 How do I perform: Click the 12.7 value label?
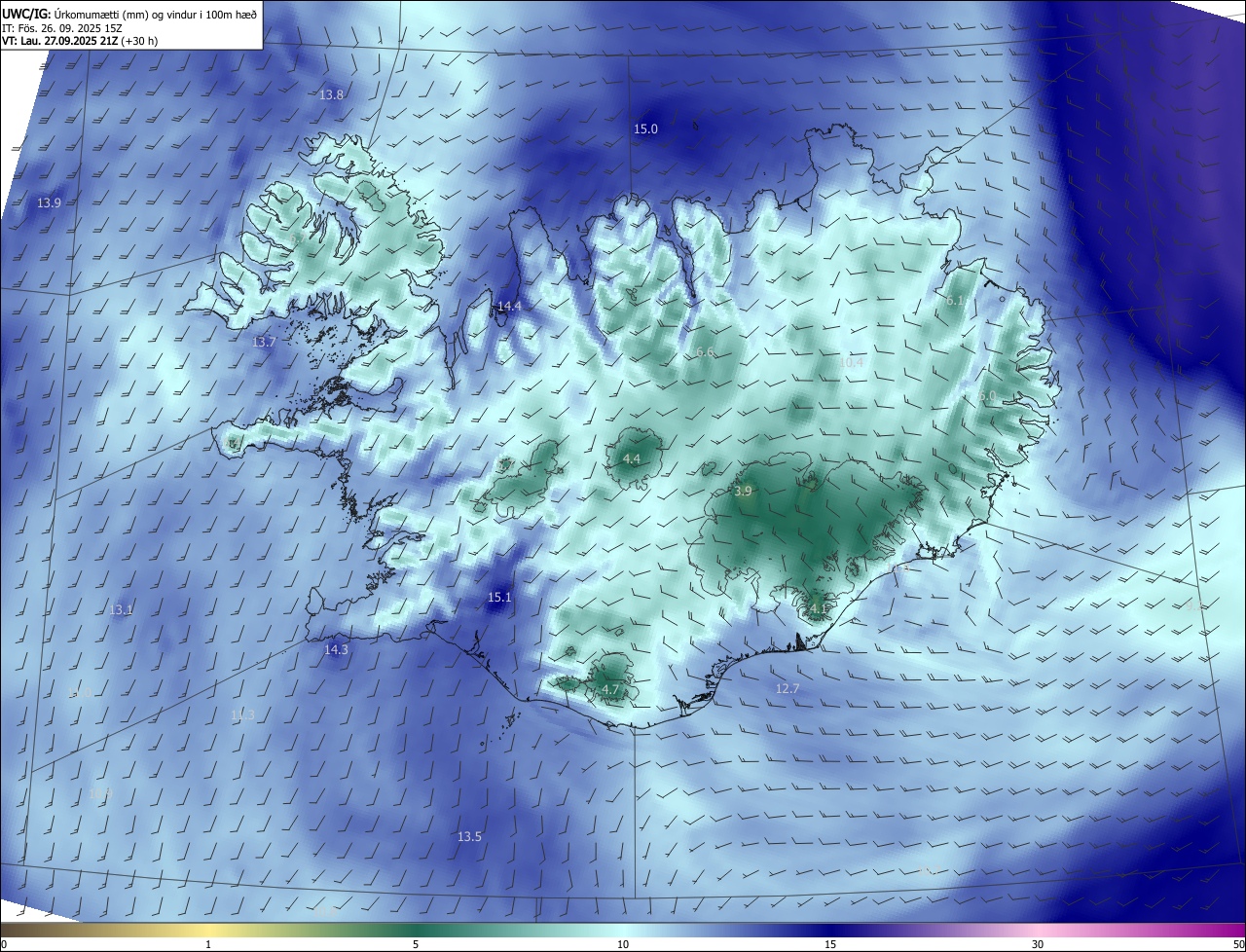[788, 688]
